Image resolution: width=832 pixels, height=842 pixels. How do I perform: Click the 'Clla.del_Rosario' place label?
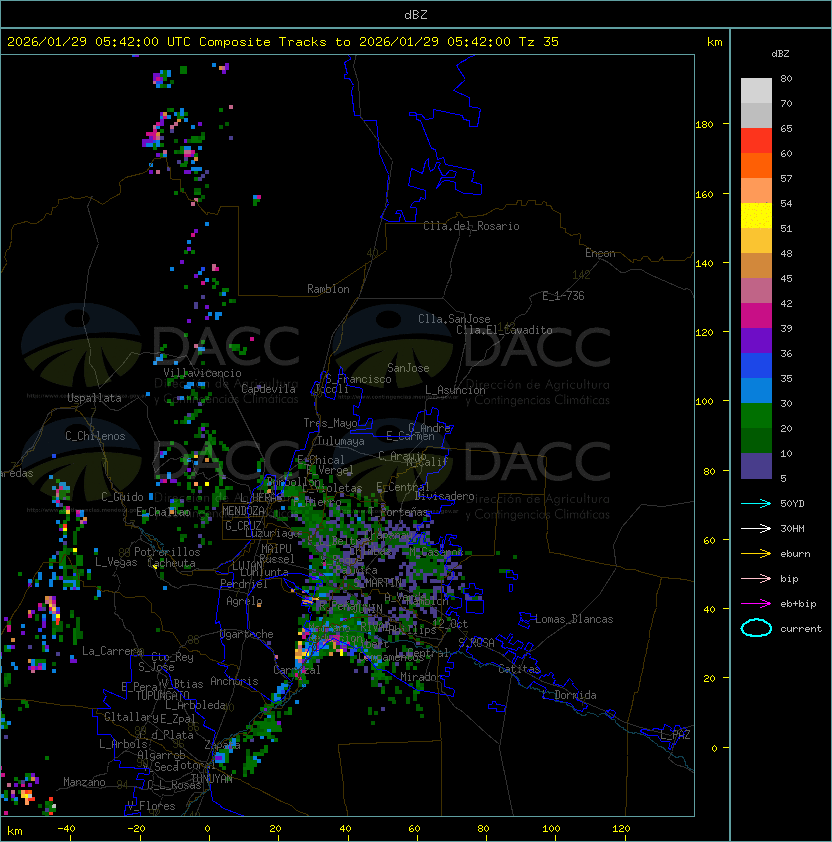coord(472,226)
